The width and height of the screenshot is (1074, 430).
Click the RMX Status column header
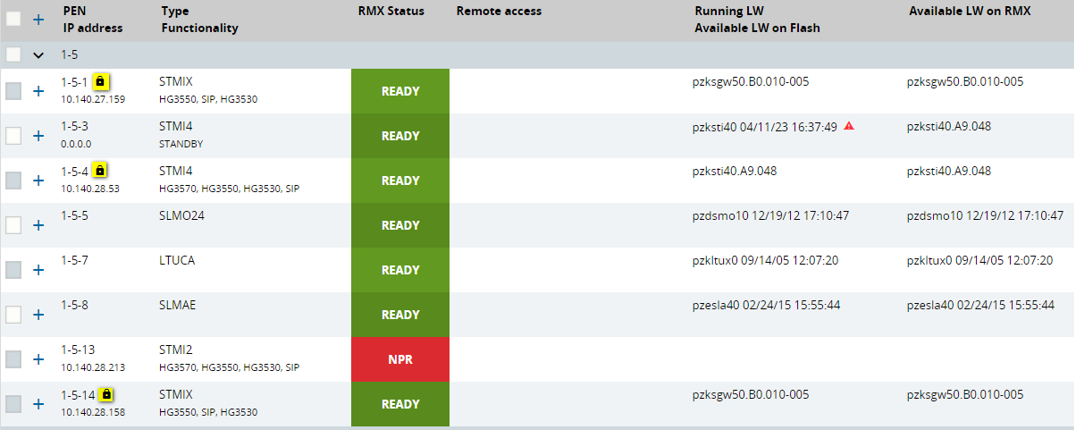click(391, 11)
